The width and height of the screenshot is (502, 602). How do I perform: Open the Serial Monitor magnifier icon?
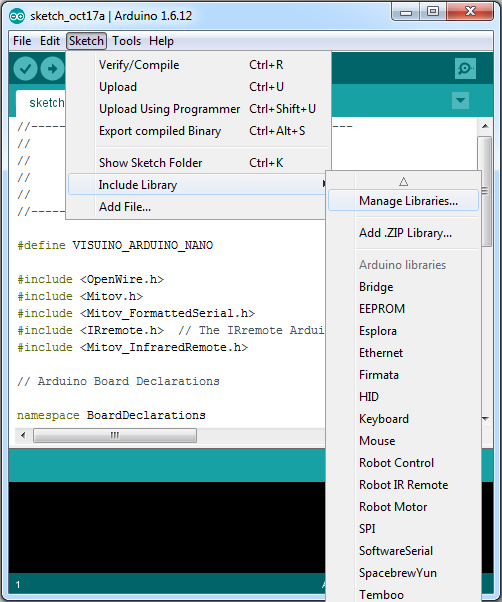click(465, 69)
